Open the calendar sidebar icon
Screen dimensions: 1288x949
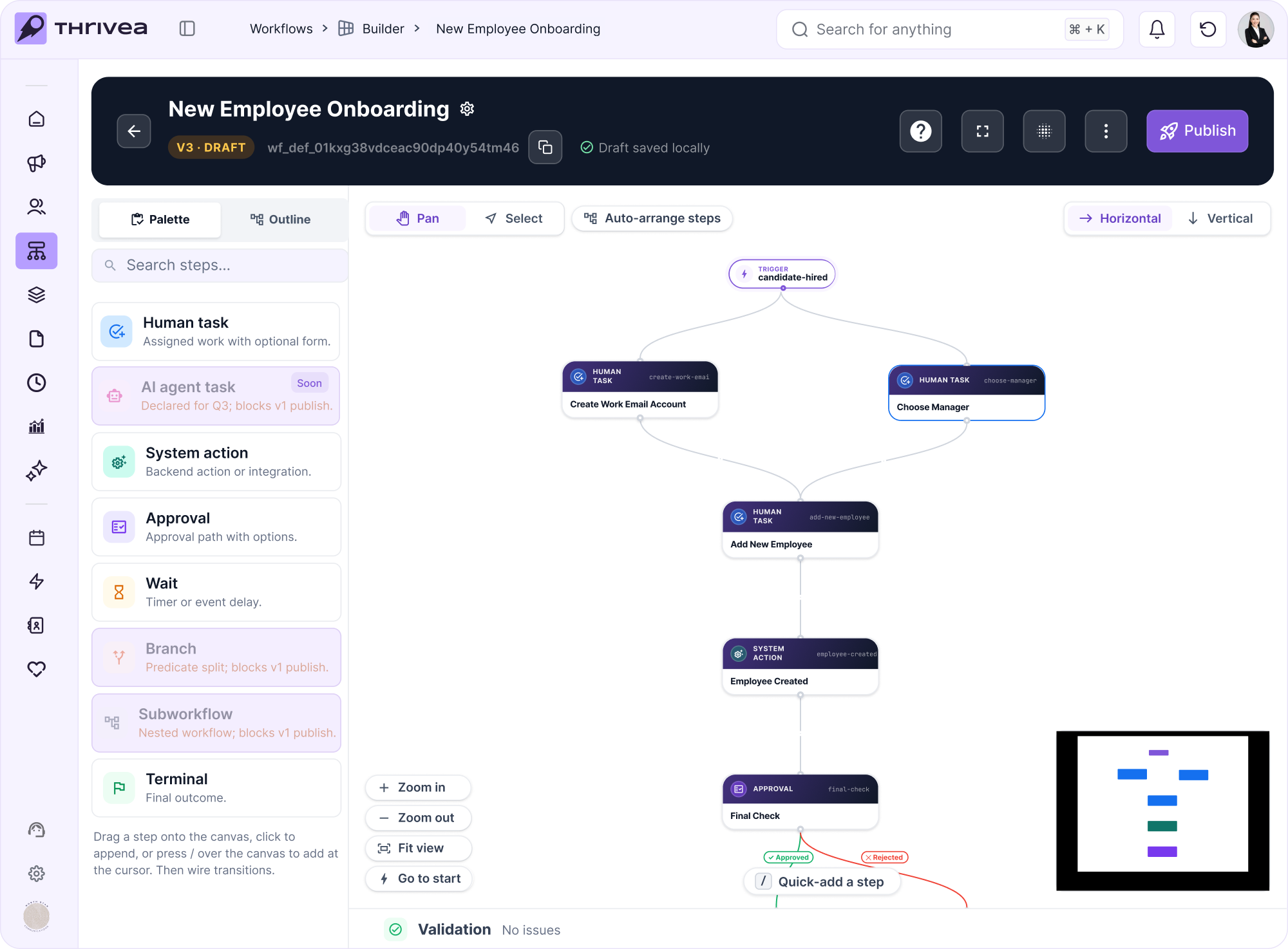point(37,538)
